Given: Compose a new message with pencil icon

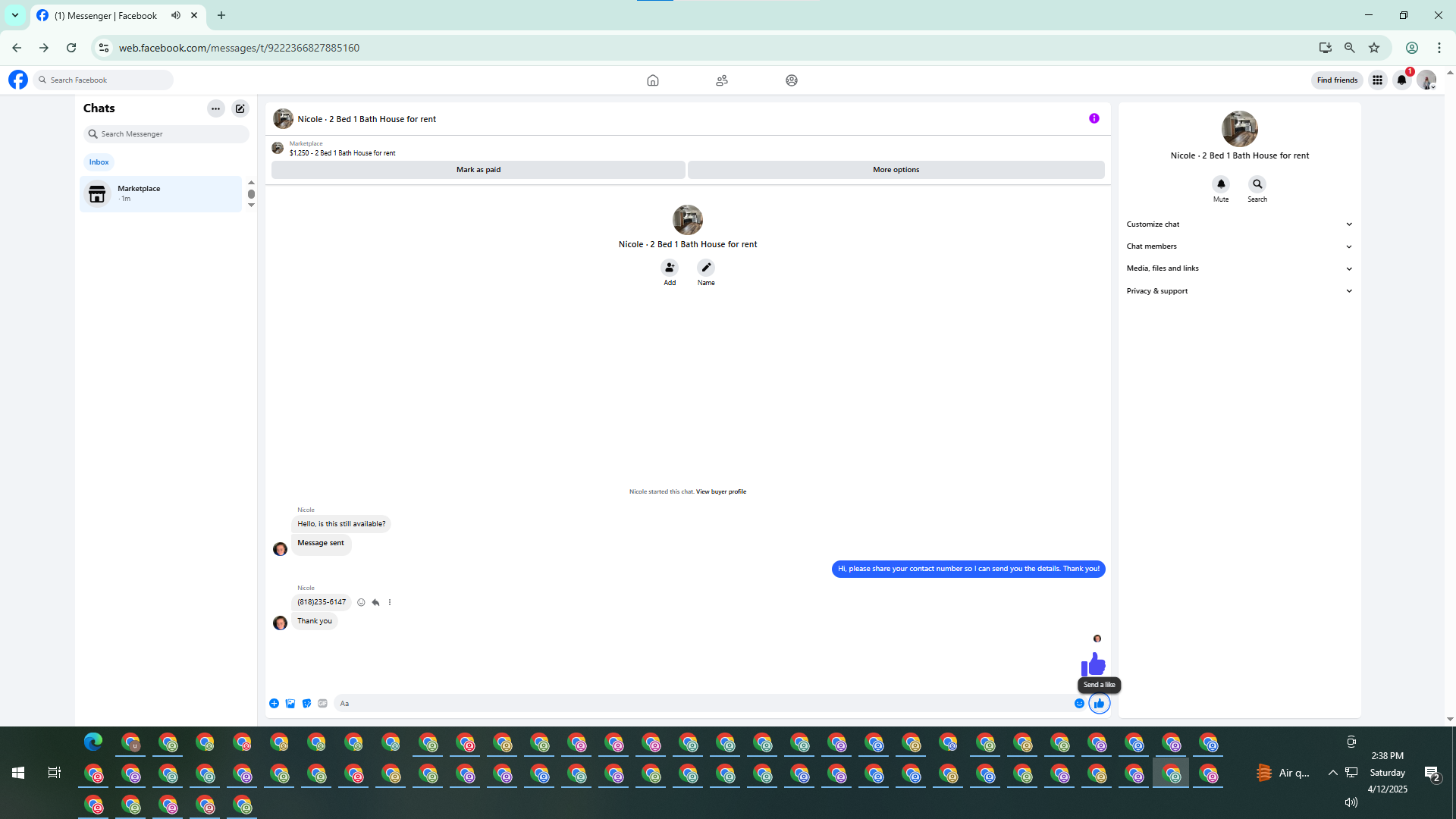Looking at the screenshot, I should [x=240, y=108].
